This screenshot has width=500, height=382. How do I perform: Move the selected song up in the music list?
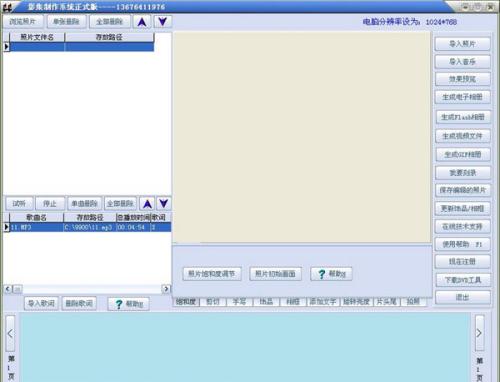click(x=147, y=203)
